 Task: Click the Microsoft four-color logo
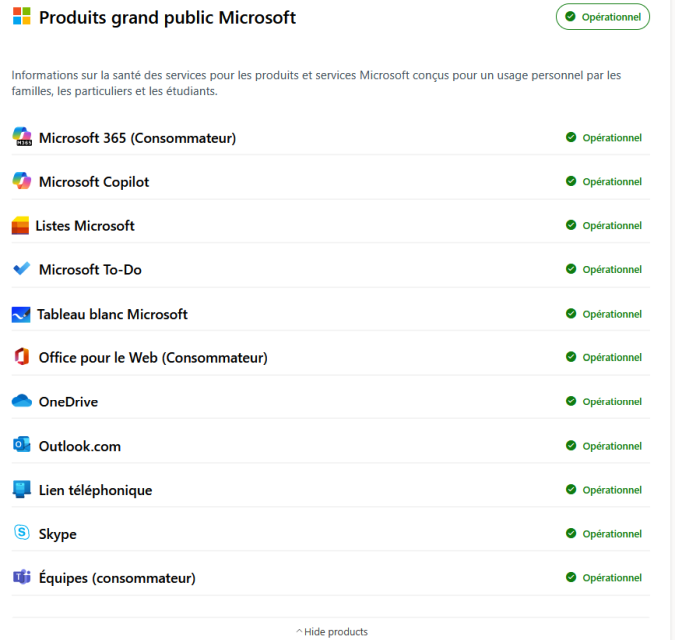point(22,16)
